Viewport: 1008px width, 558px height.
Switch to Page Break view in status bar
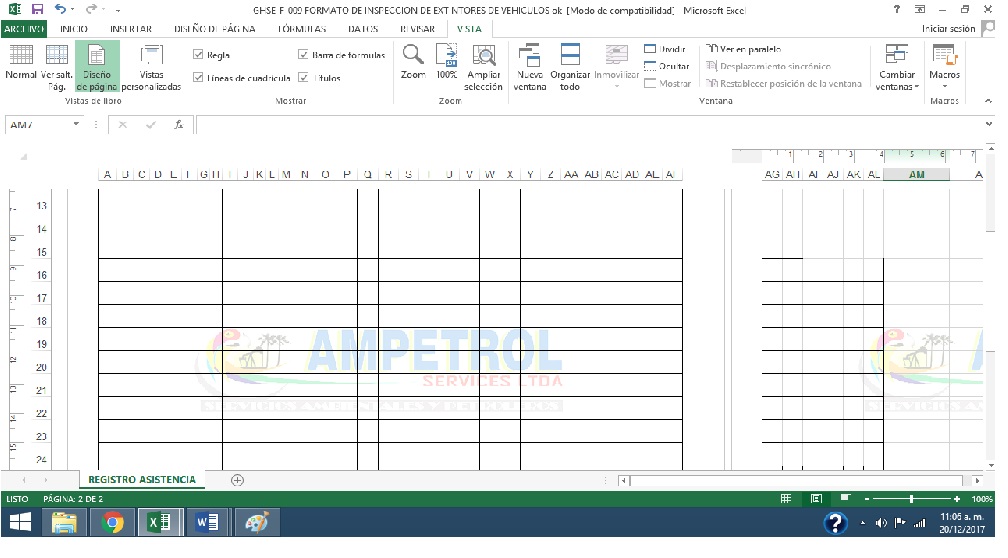coord(845,499)
